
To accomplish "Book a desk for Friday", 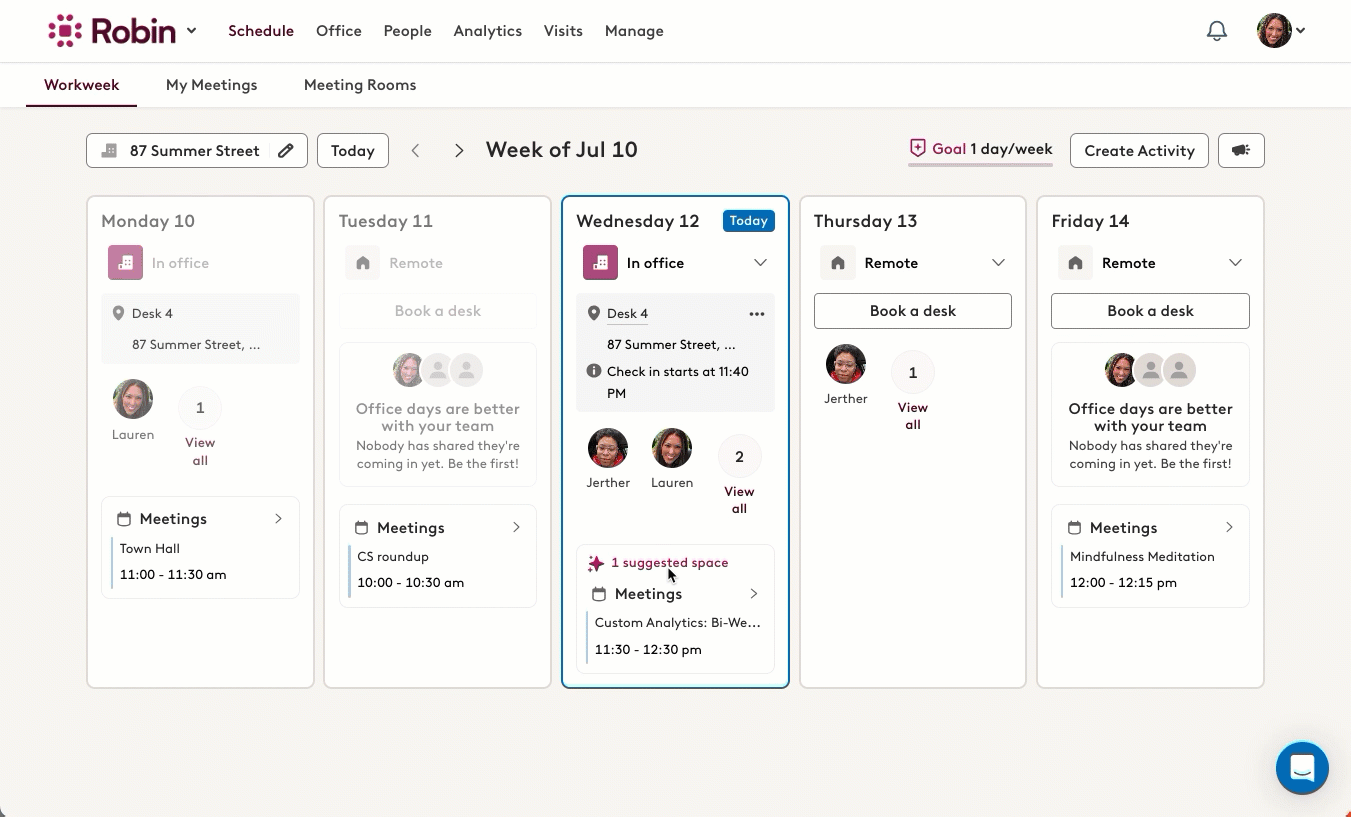I will point(1150,311).
